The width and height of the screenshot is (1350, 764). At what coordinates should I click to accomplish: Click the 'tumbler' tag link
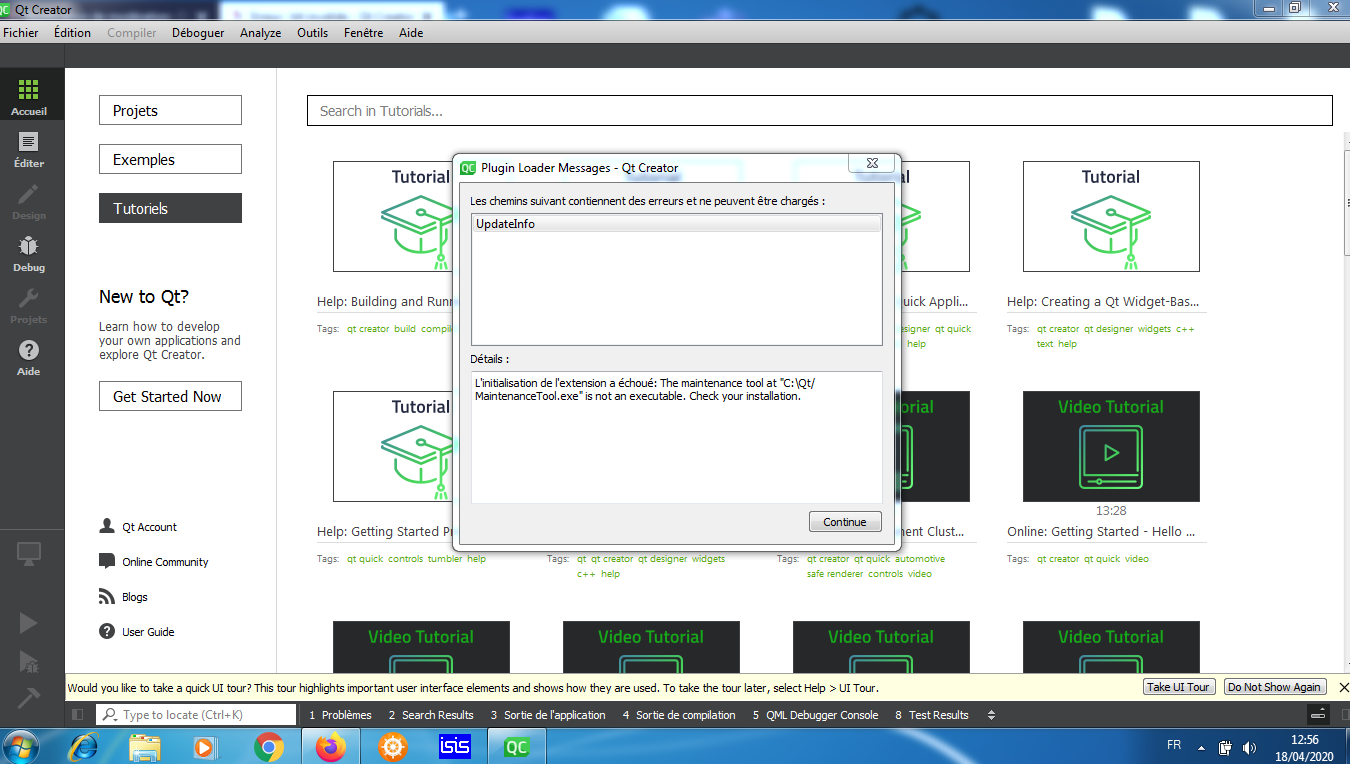tap(445, 559)
